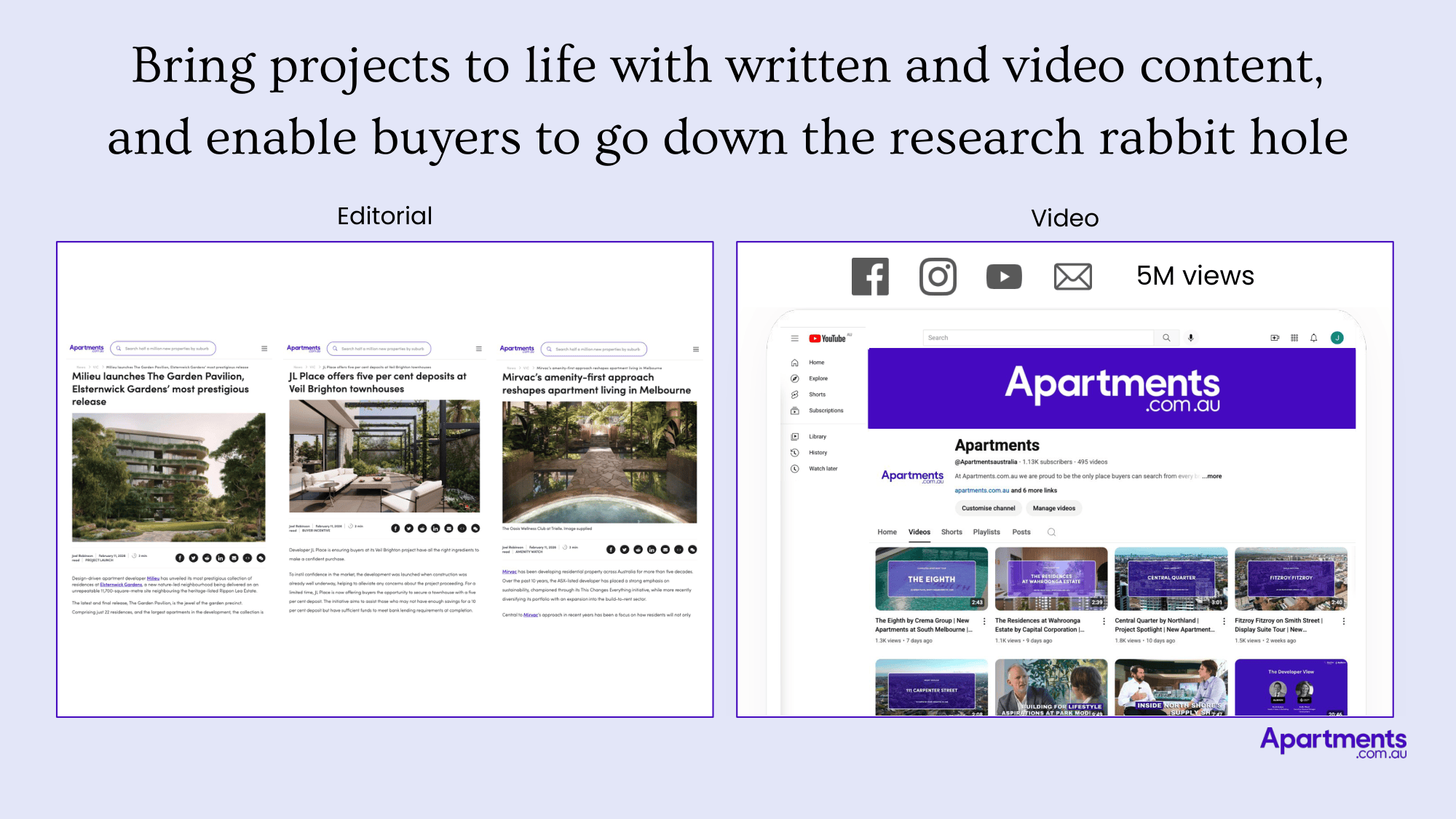This screenshot has height=819, width=1456.
Task: Expand channel description with ...more
Action: [x=1212, y=476]
